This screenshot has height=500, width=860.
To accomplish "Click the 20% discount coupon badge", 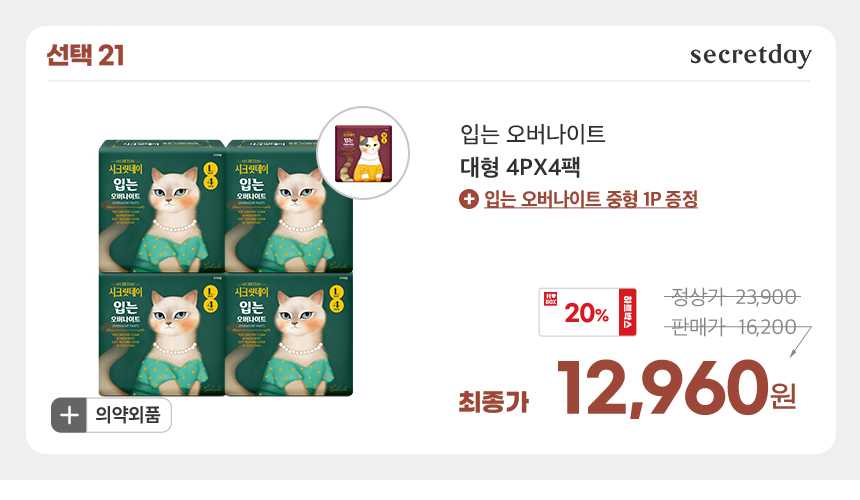I will 587,312.
